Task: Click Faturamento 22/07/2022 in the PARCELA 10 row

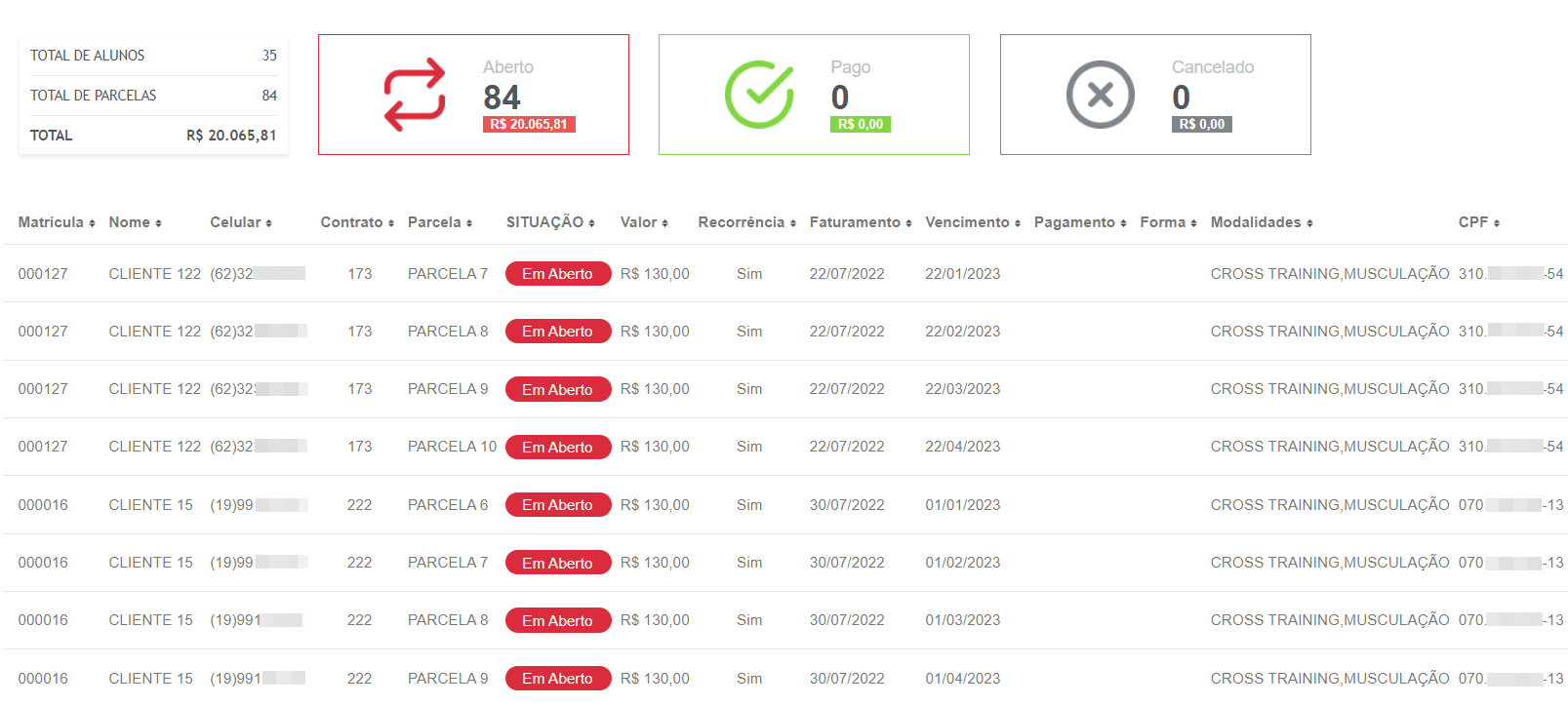Action: point(847,447)
